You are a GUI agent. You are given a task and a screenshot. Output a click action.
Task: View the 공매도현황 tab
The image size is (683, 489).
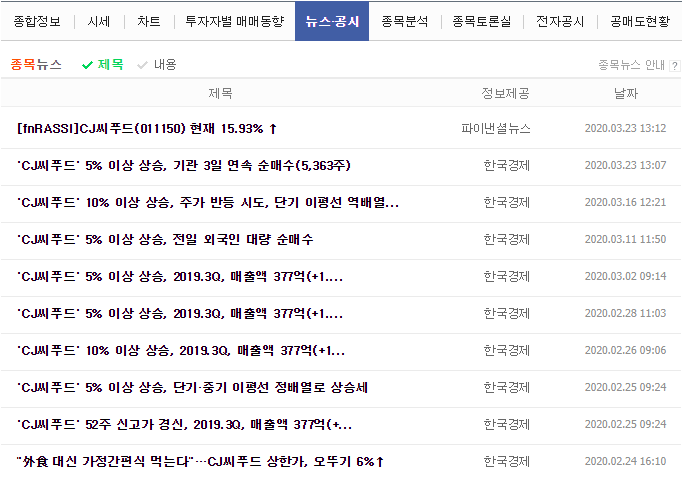(x=640, y=21)
